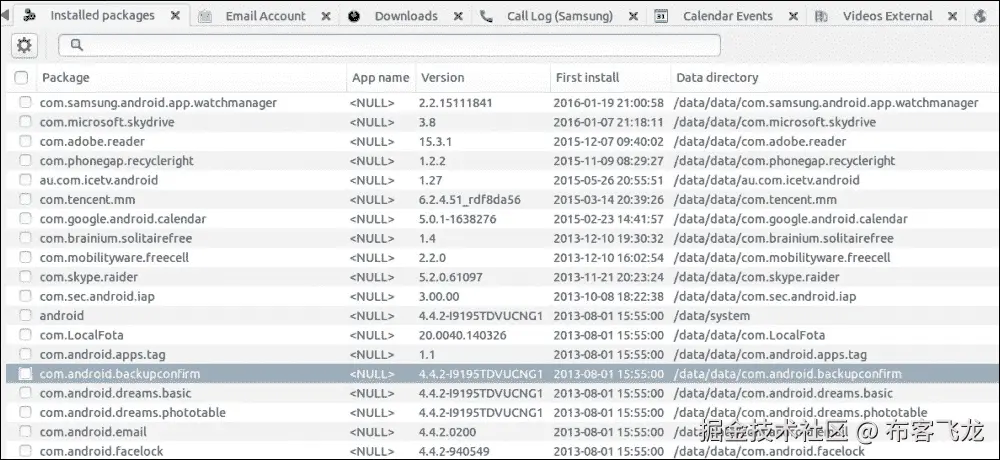Click the Call Log phone icon
1000x460 pixels.
pyautogui.click(x=487, y=17)
